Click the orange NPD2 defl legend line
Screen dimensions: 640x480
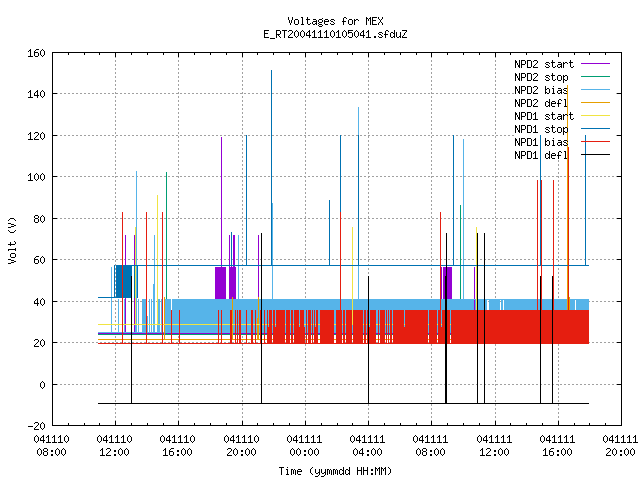(x=596, y=103)
